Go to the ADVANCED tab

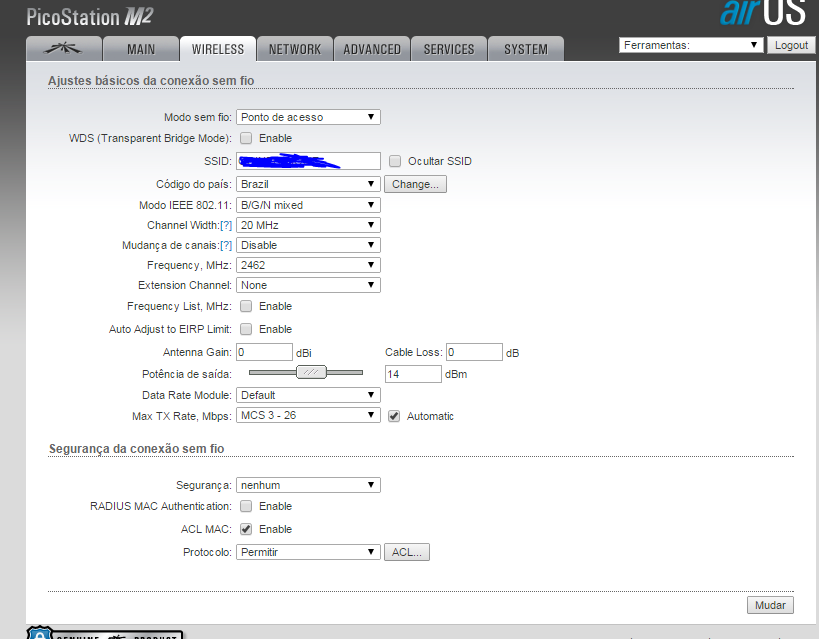coord(372,49)
